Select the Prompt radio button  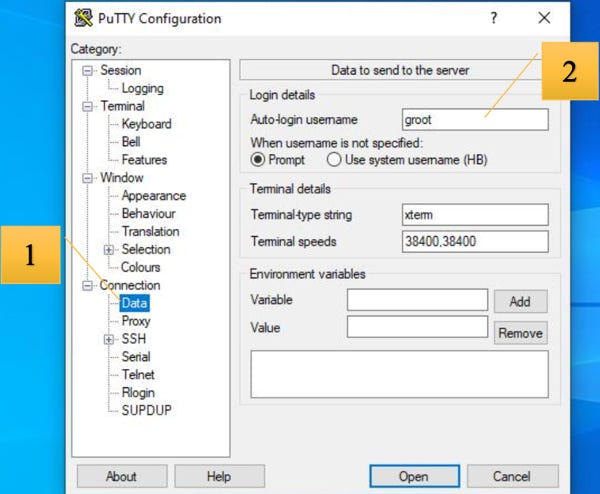pyautogui.click(x=258, y=159)
